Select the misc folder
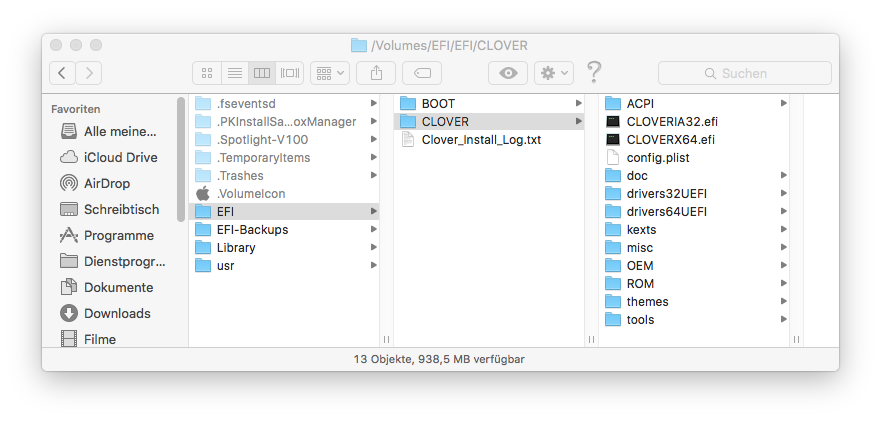This screenshot has width=881, height=421. tap(694, 247)
